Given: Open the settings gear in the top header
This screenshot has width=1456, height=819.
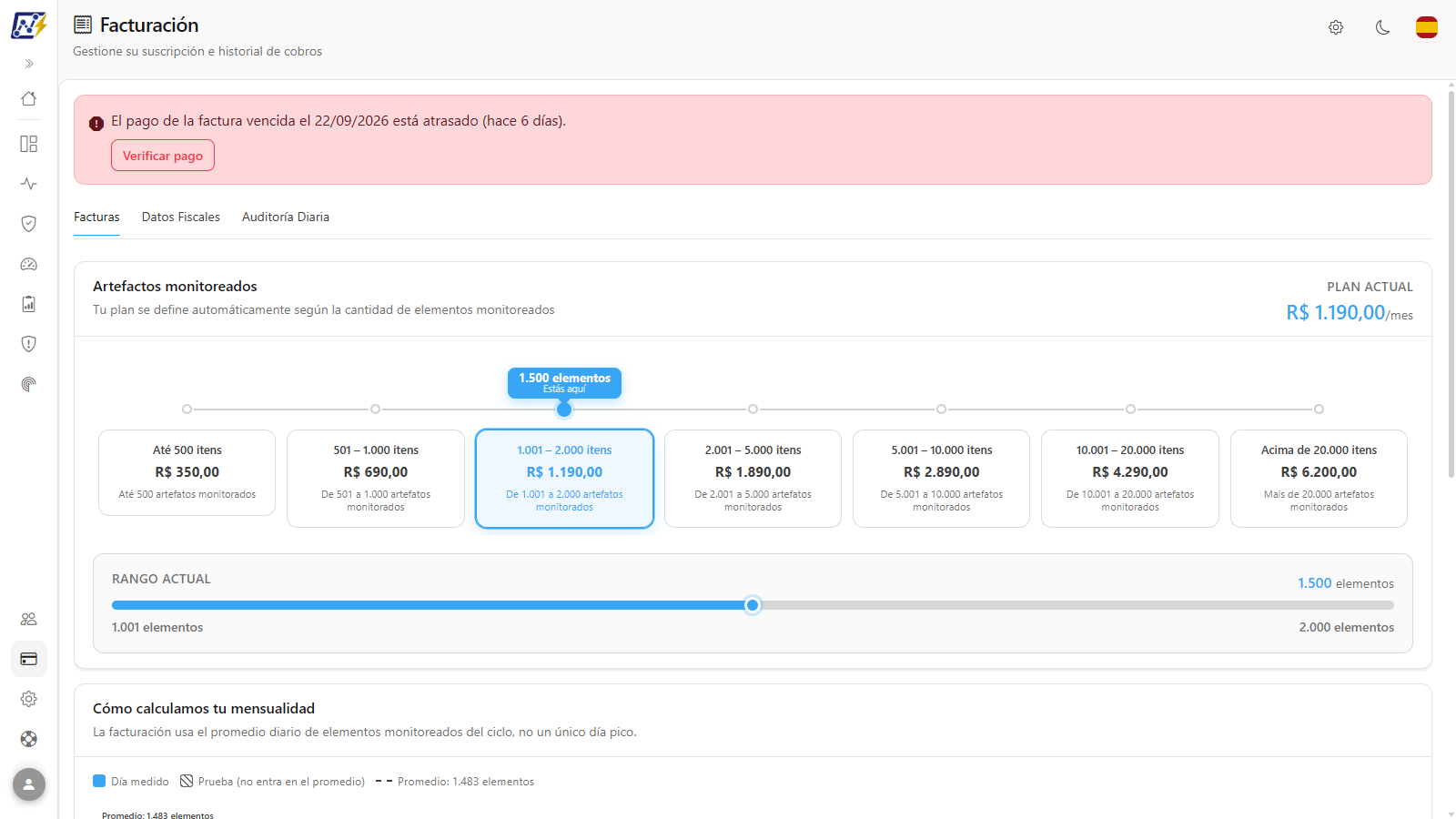Looking at the screenshot, I should pyautogui.click(x=1336, y=27).
